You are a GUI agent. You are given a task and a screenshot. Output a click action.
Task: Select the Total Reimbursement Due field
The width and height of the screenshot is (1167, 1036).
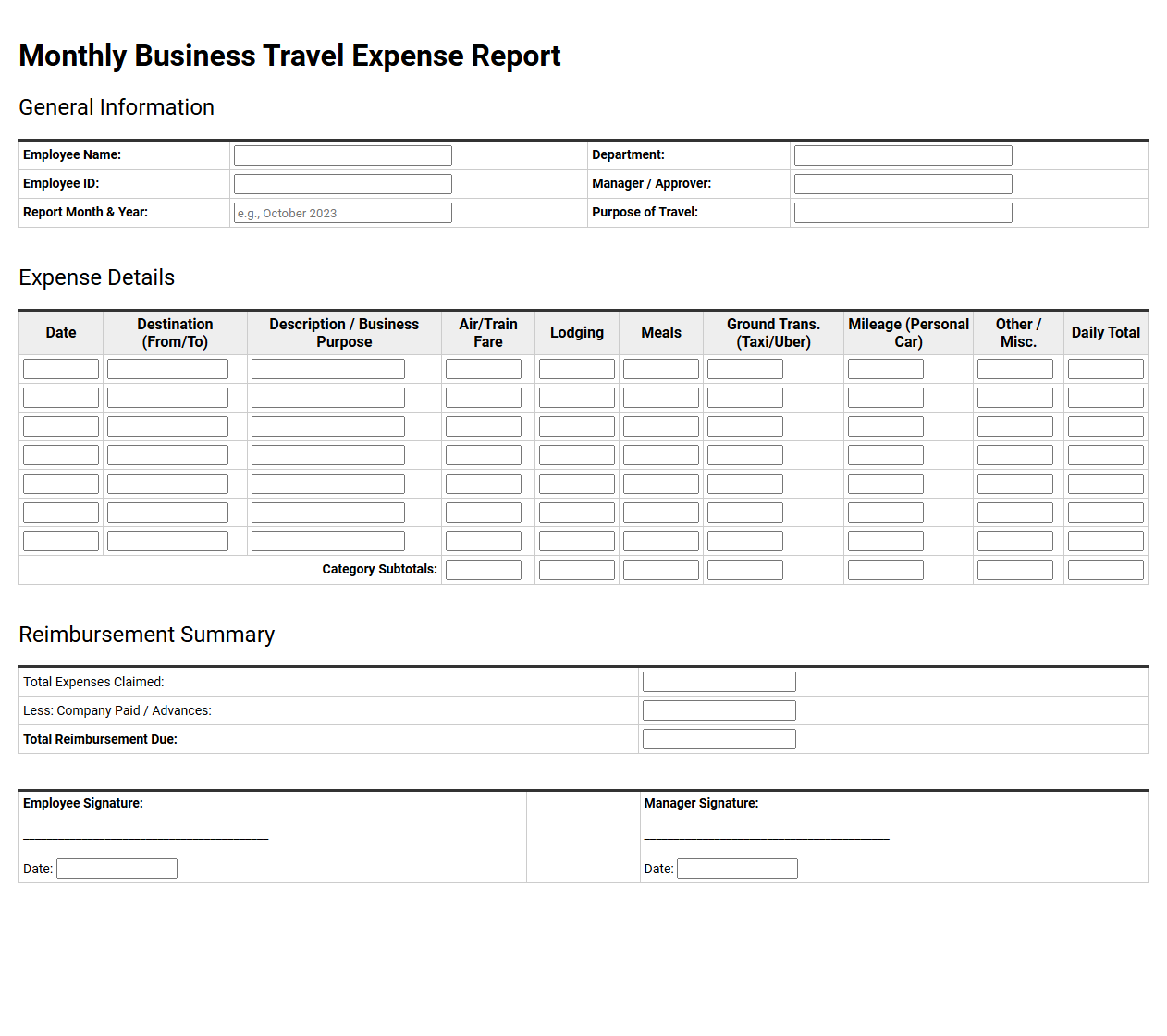pos(719,739)
